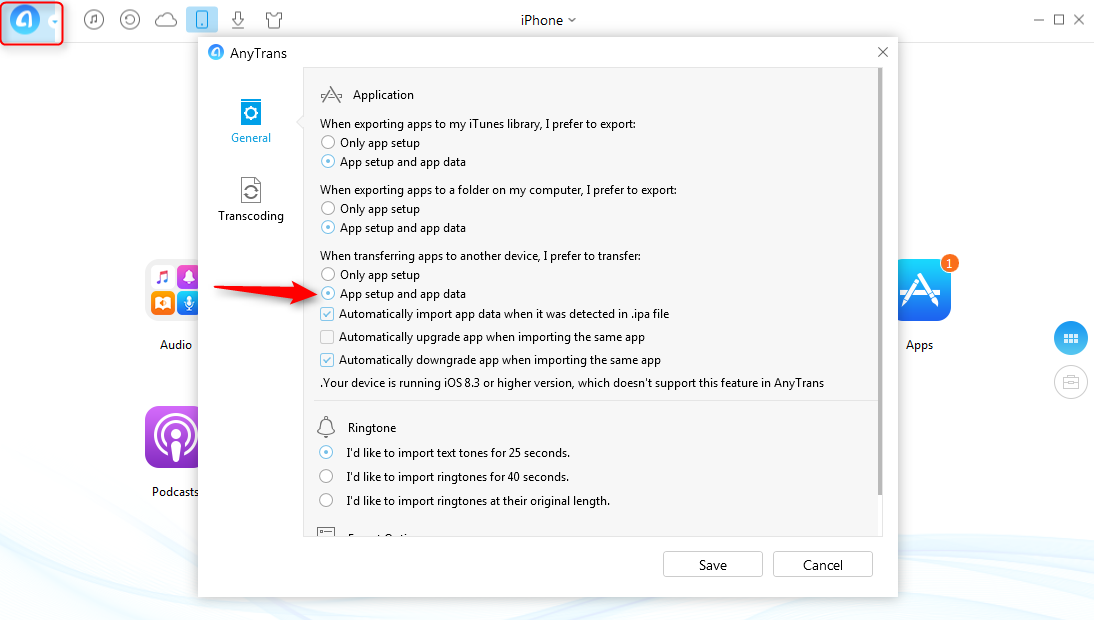This screenshot has width=1094, height=620.
Task: Switch to the Transcoding settings tab
Action: (250, 199)
